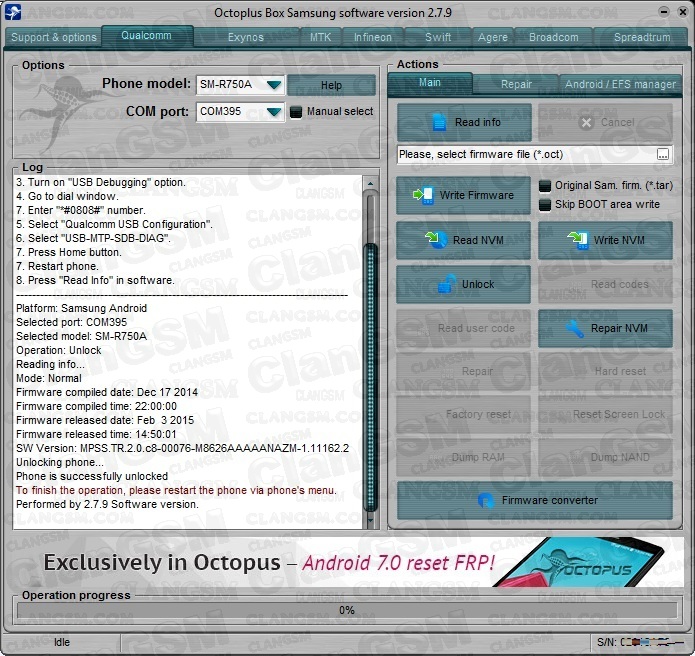Switch to the Broadcom tab
Screen dimensions: 695x656
[x=553, y=37]
